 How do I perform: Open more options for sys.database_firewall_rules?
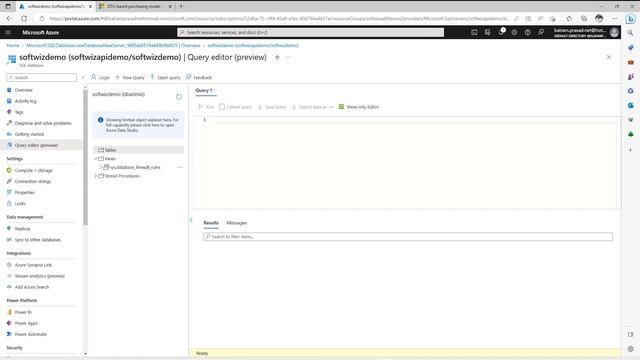click(x=180, y=167)
